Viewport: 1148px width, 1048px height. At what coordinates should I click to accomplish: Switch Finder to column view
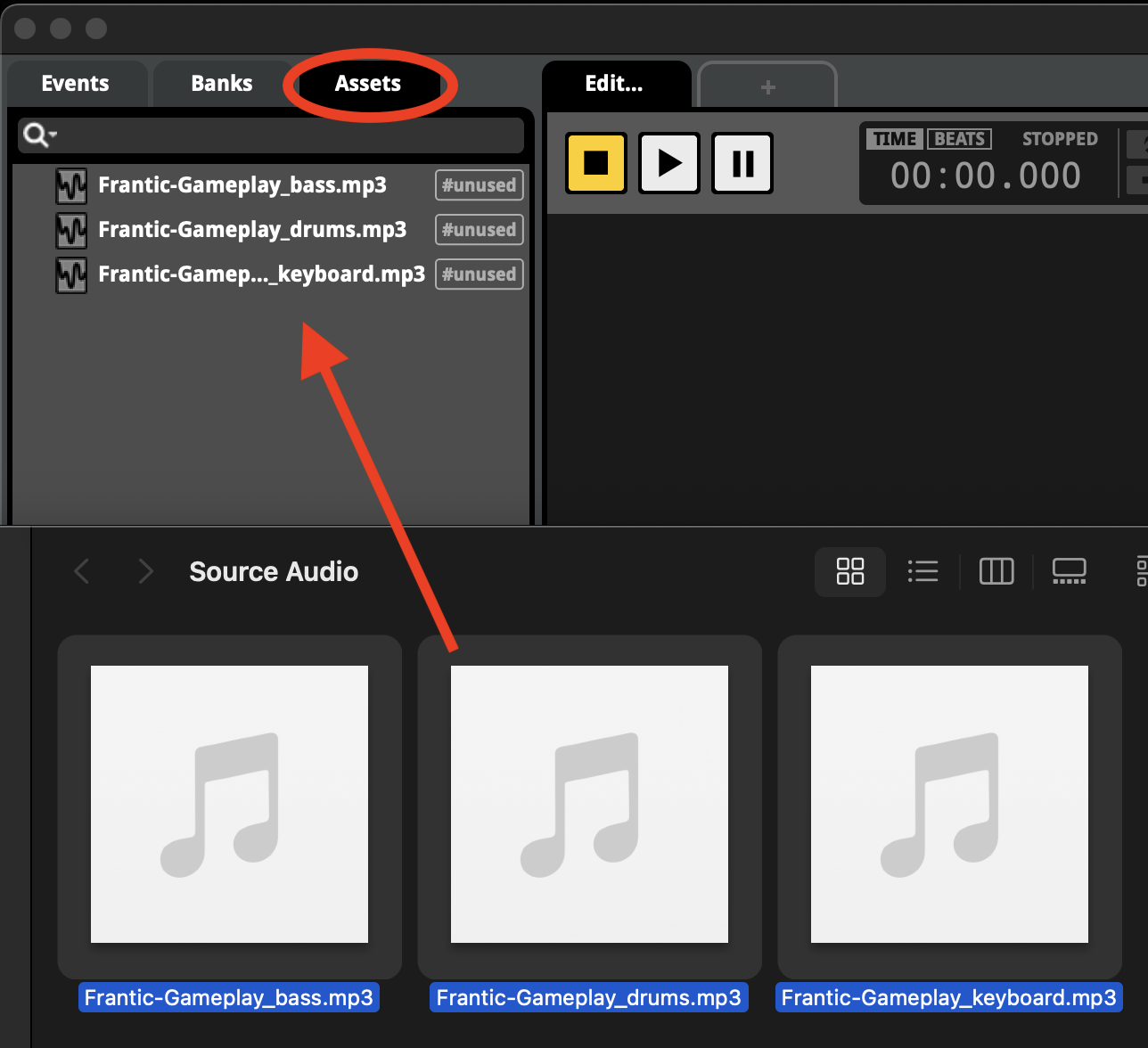click(996, 571)
